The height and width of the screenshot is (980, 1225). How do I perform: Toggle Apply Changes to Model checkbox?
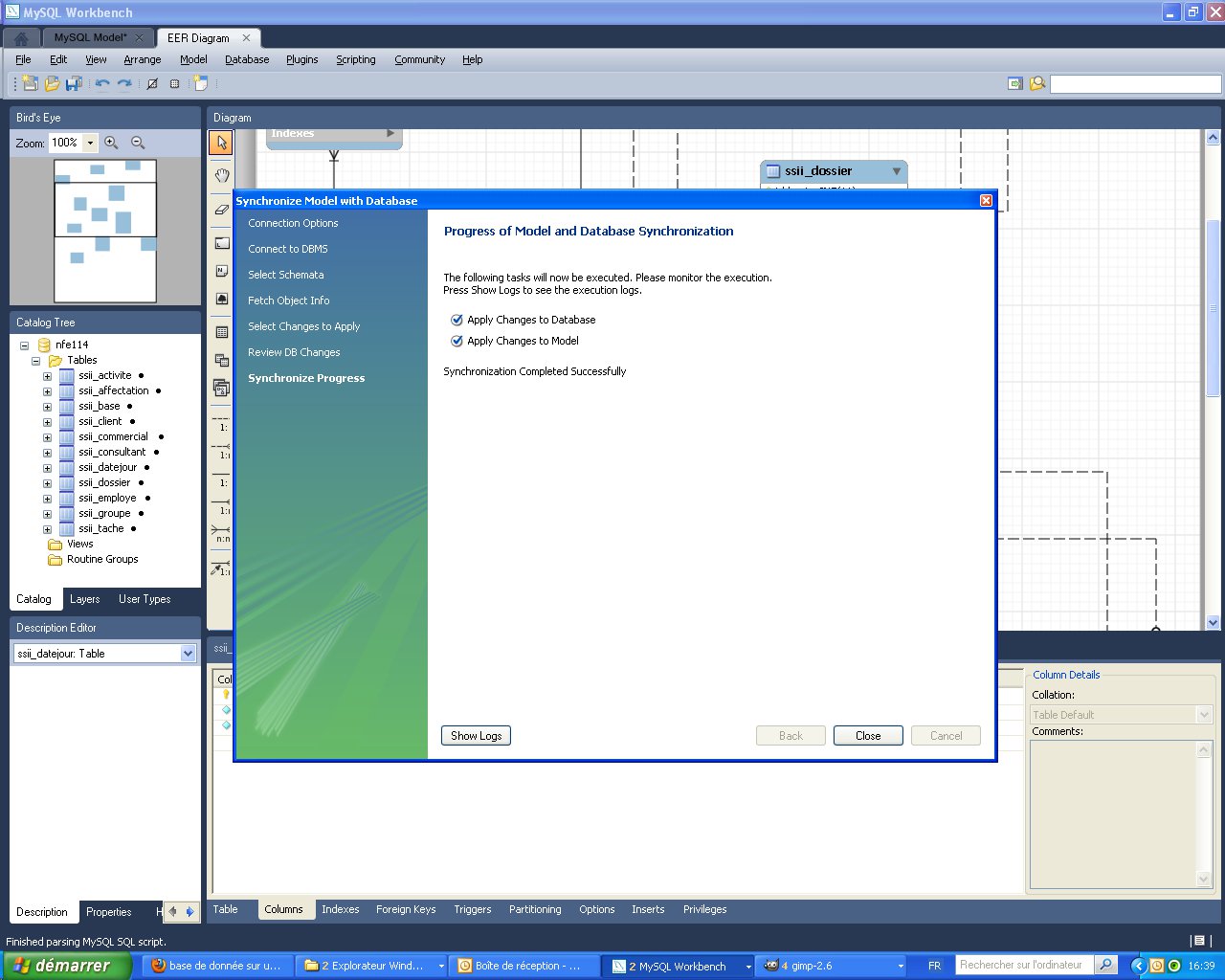457,341
